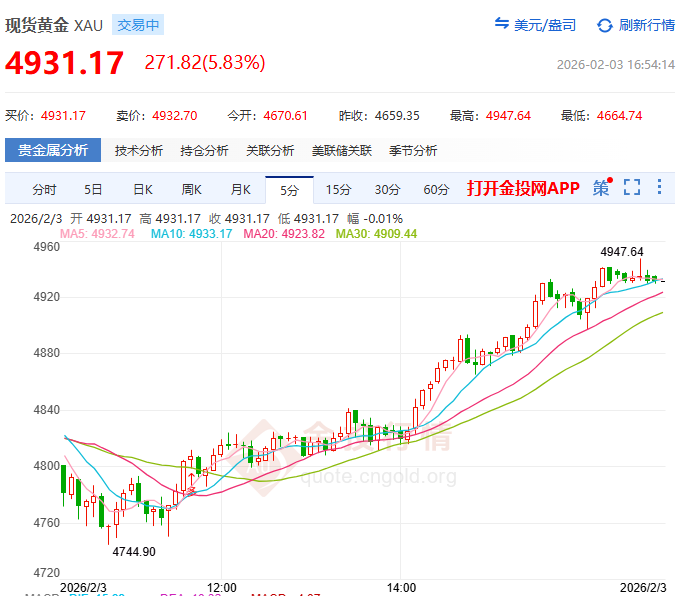Image resolution: width=677 pixels, height=596 pixels.
Task: Click 打开金投网APP link
Action: [523, 188]
